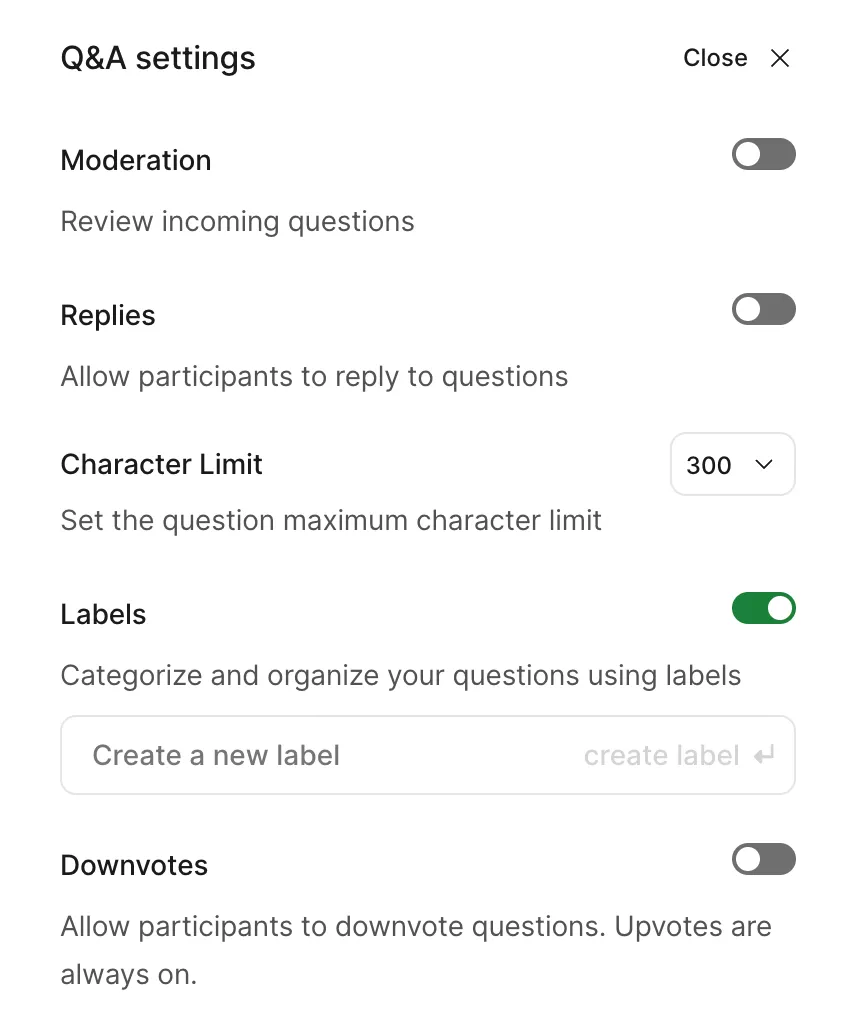The image size is (848, 1030).
Task: Click 'Allow participants to reply to questions' text
Action: [314, 376]
